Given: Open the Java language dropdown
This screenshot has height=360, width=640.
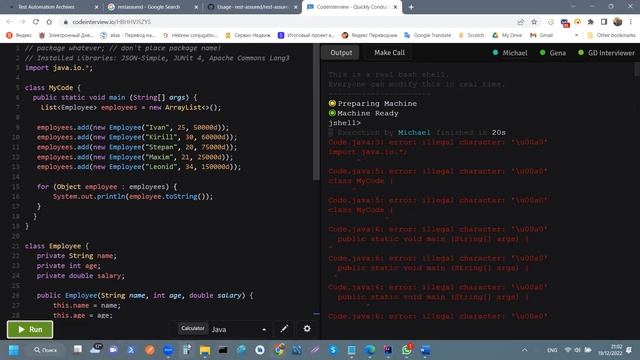Looking at the screenshot, I should (239, 329).
